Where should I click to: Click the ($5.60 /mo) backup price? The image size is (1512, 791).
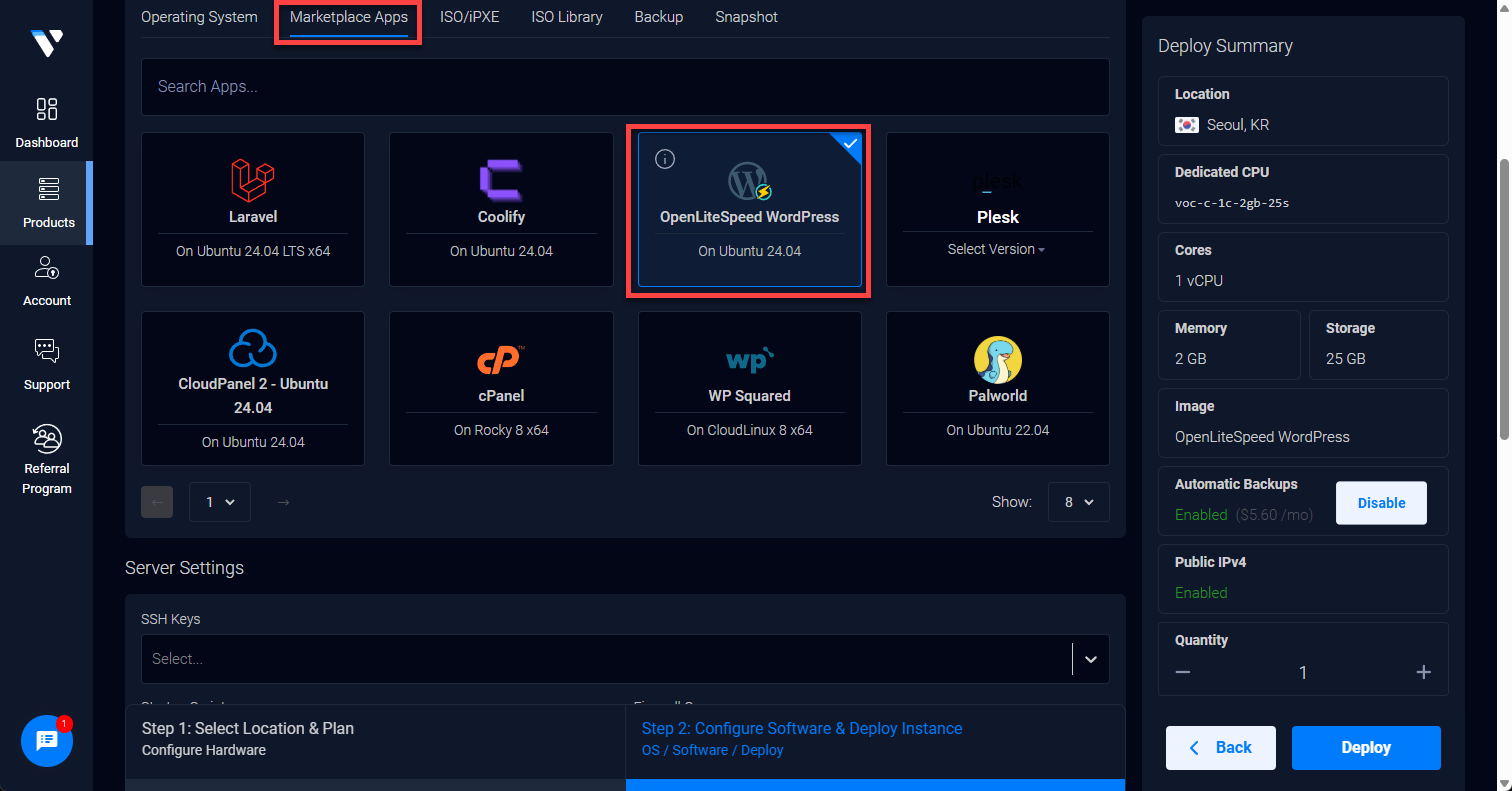tap(1275, 515)
